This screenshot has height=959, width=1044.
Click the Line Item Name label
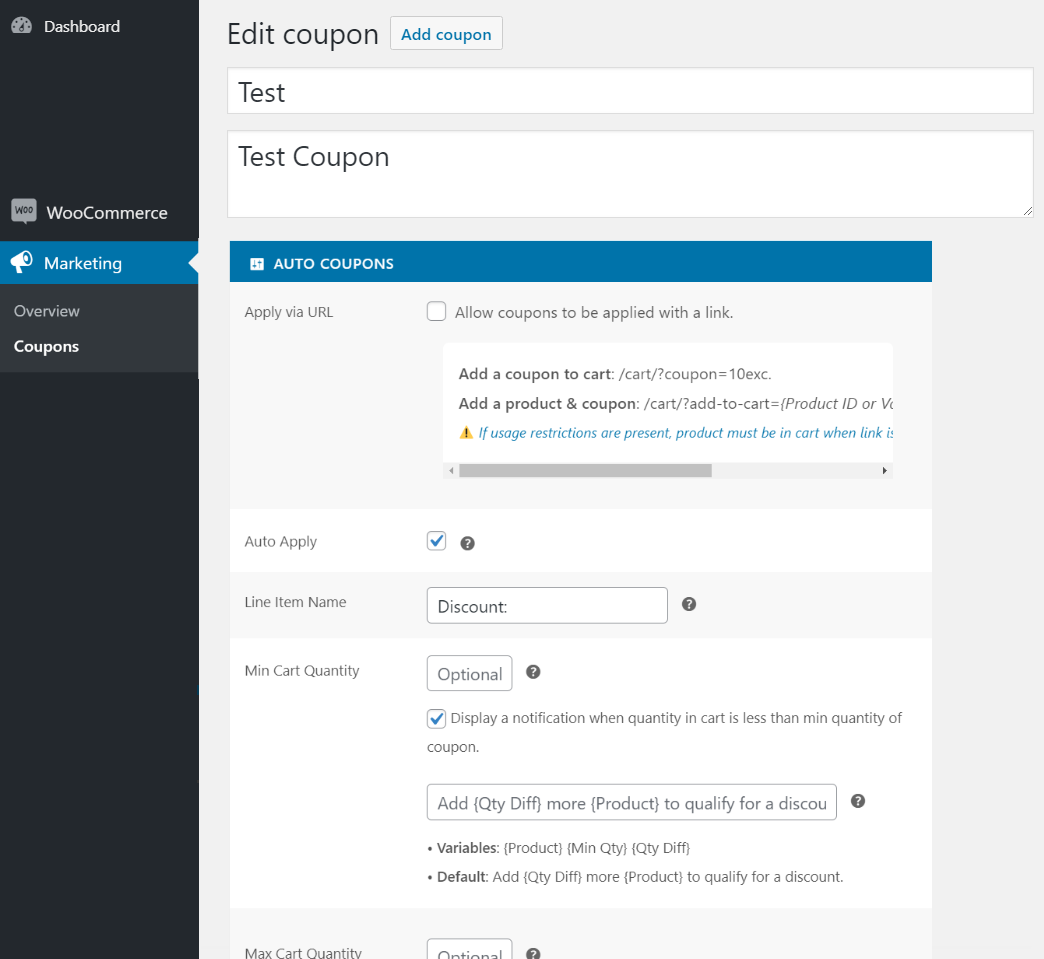295,602
